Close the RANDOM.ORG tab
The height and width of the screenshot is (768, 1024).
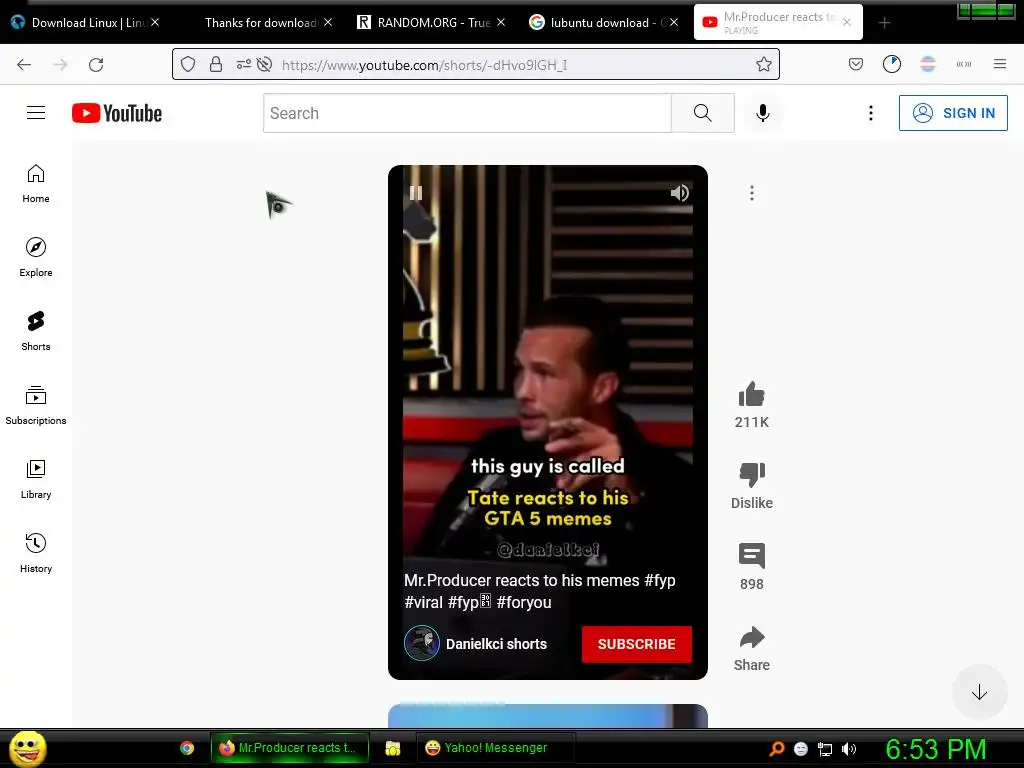[x=501, y=22]
